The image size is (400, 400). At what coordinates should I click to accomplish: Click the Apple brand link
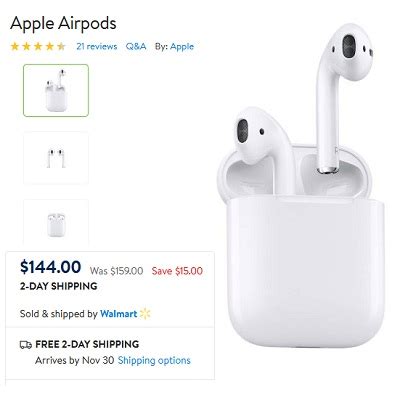(182, 46)
